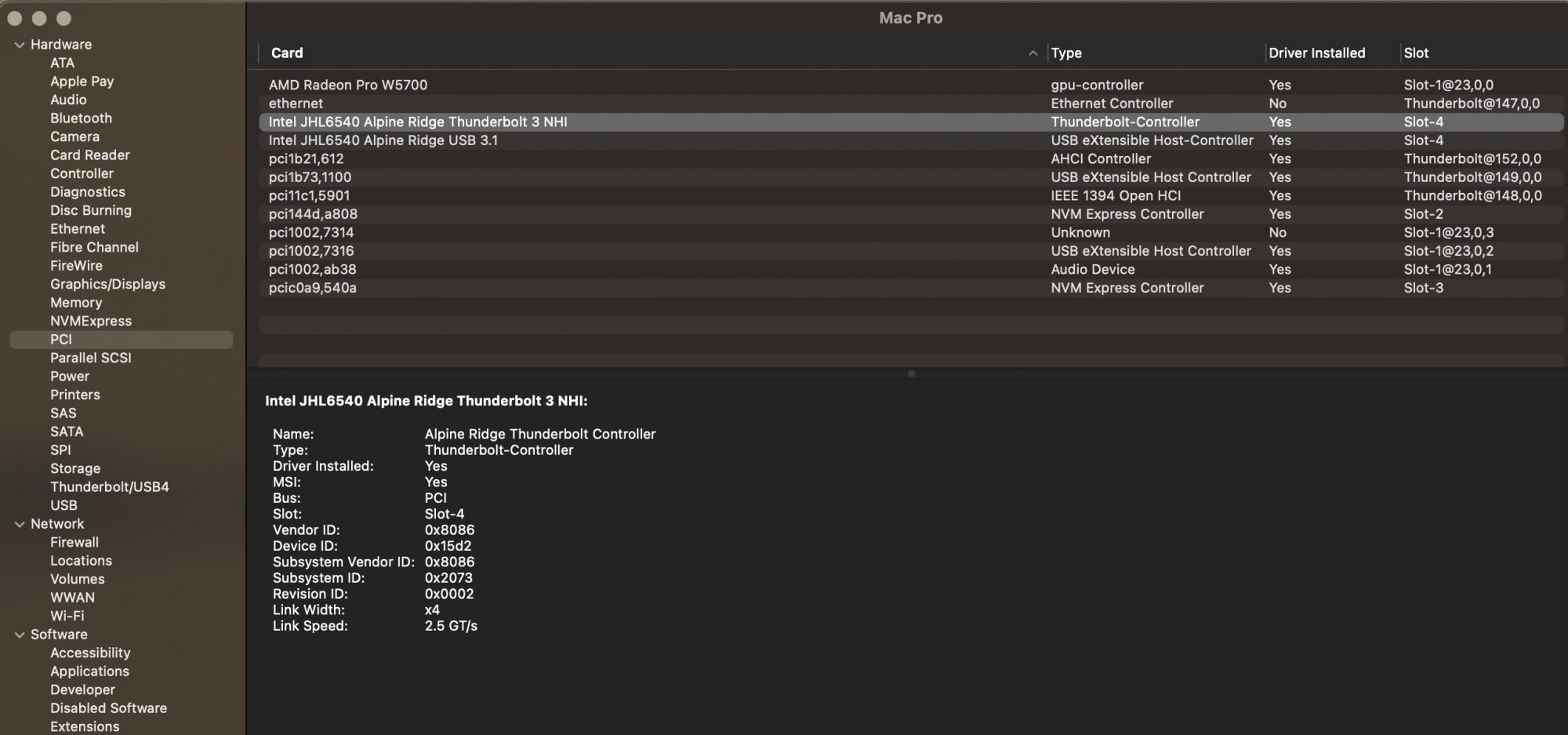The image size is (1568, 735).
Task: Select the ethernet card row
Action: [911, 104]
